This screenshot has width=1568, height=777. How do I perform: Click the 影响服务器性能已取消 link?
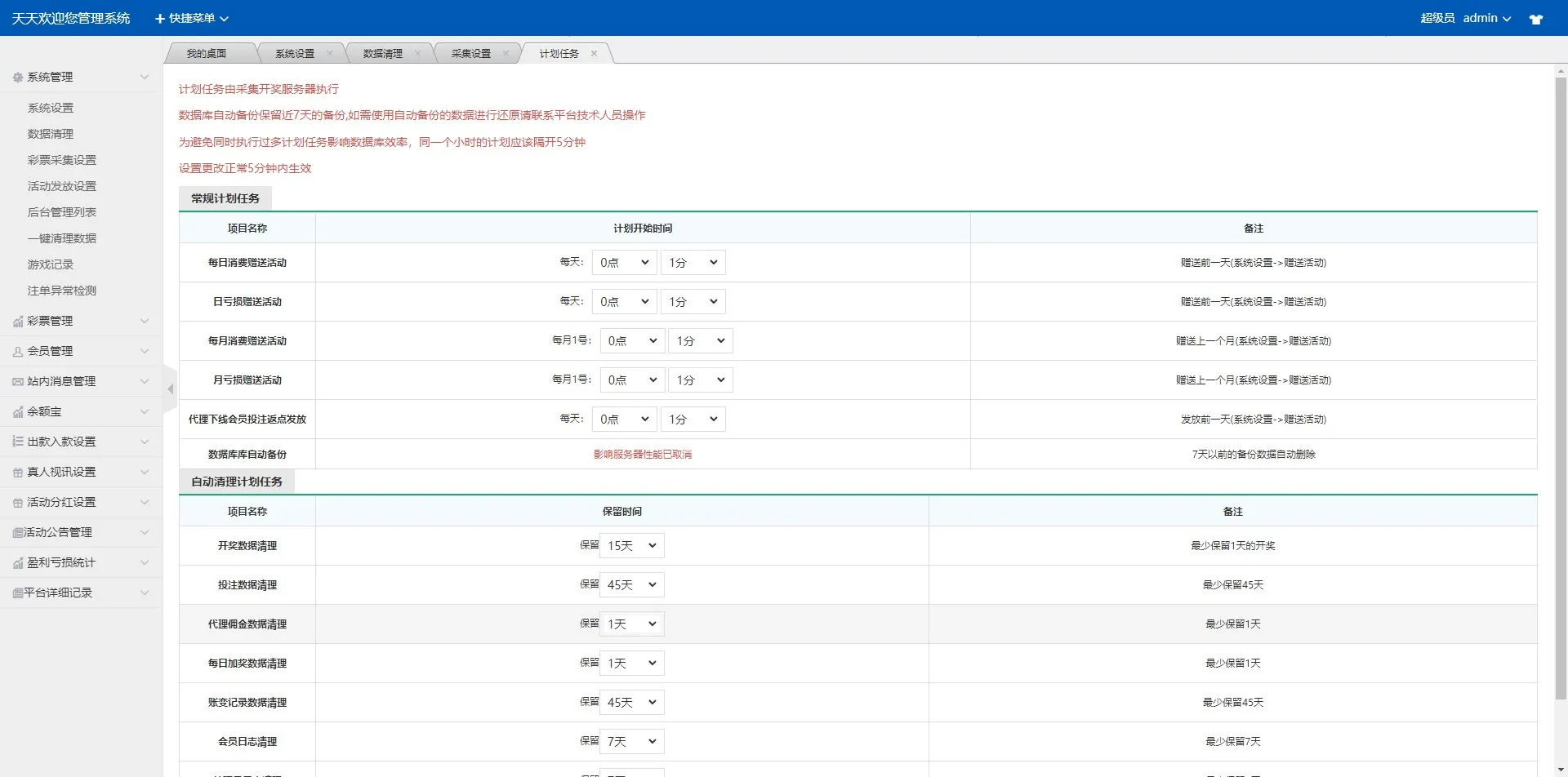642,454
